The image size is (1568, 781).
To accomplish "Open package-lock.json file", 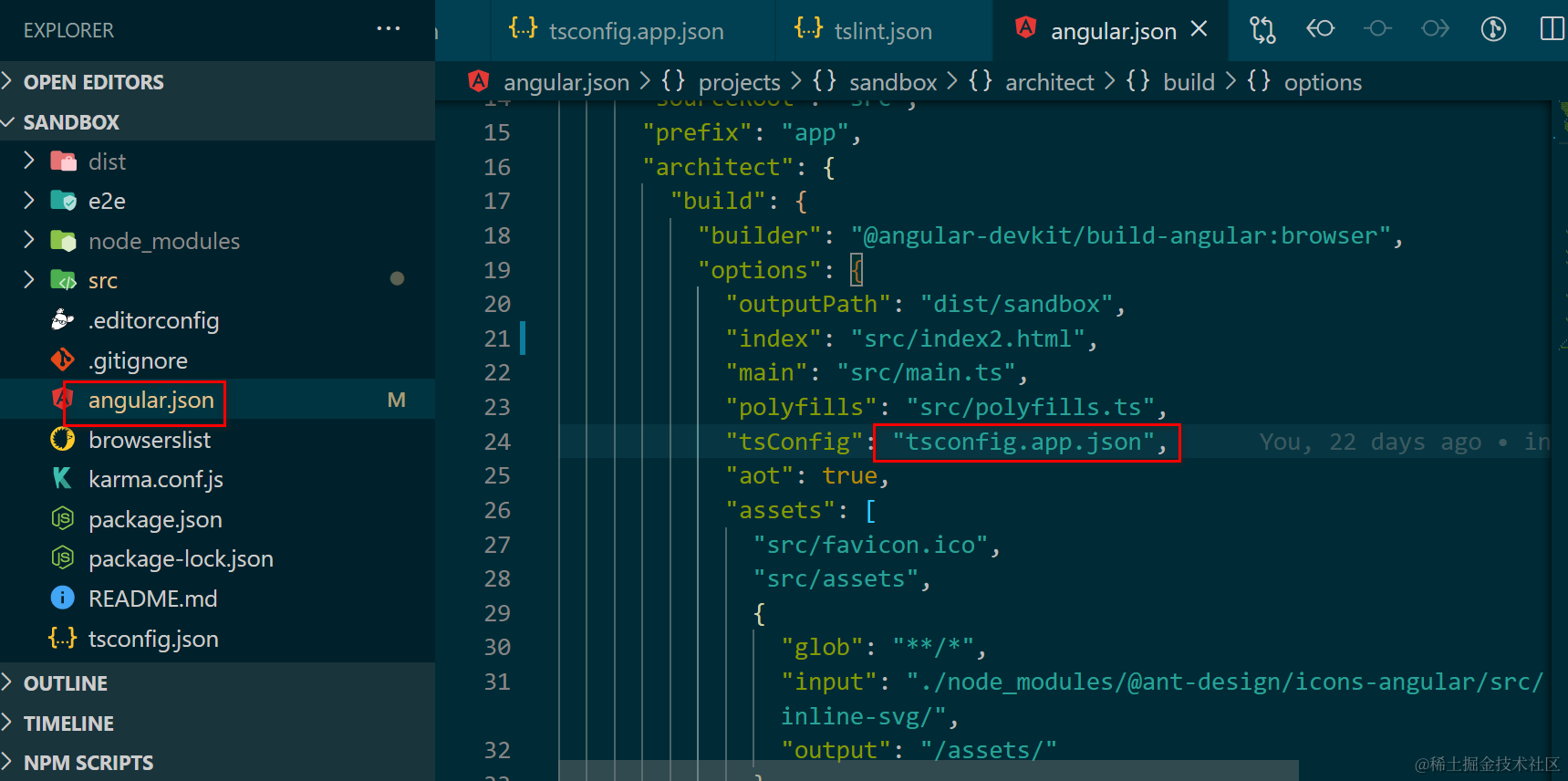I will (x=217, y=558).
